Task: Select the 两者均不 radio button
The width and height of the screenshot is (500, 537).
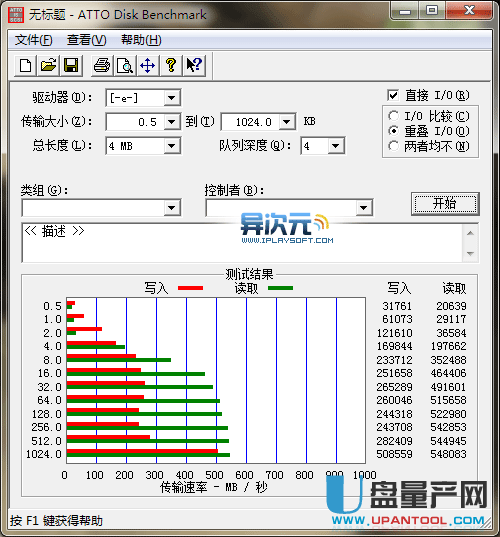Action: [393, 146]
